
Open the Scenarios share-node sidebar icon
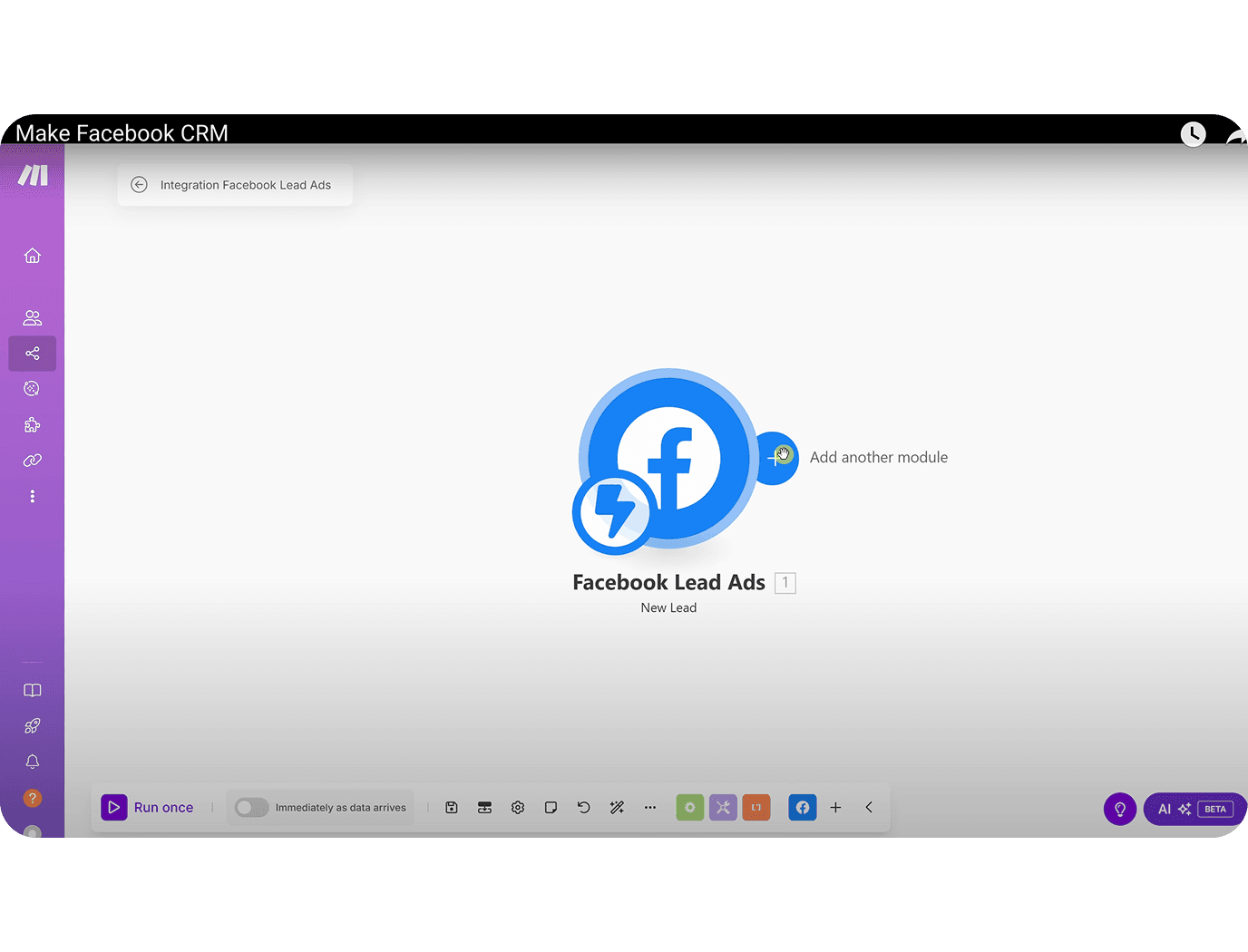click(33, 354)
